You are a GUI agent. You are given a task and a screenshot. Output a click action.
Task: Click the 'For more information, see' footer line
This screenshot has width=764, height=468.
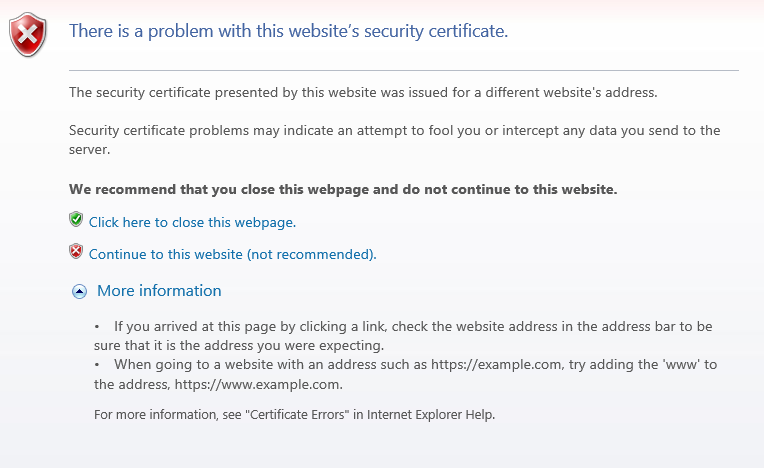click(x=294, y=415)
